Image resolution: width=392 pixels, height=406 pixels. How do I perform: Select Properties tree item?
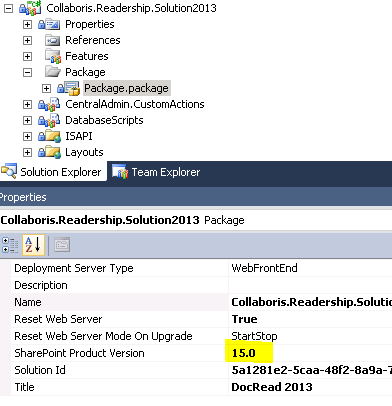pyautogui.click(x=90, y=24)
